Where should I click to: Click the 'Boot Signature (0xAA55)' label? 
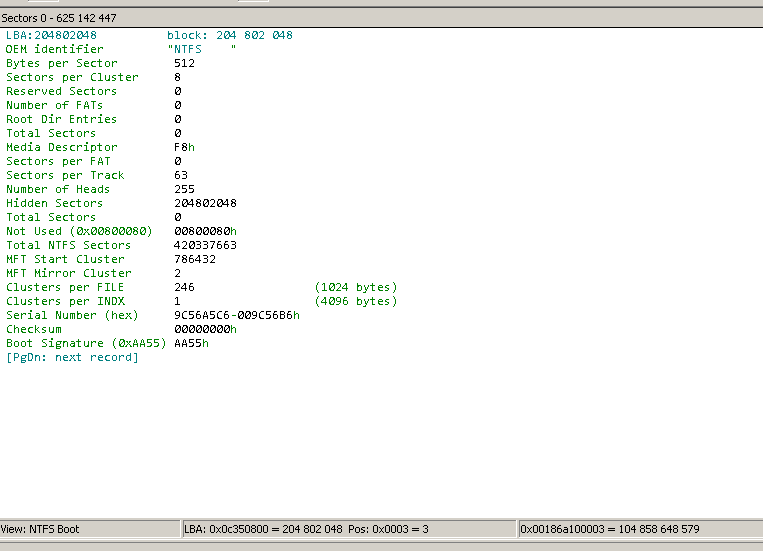point(86,343)
